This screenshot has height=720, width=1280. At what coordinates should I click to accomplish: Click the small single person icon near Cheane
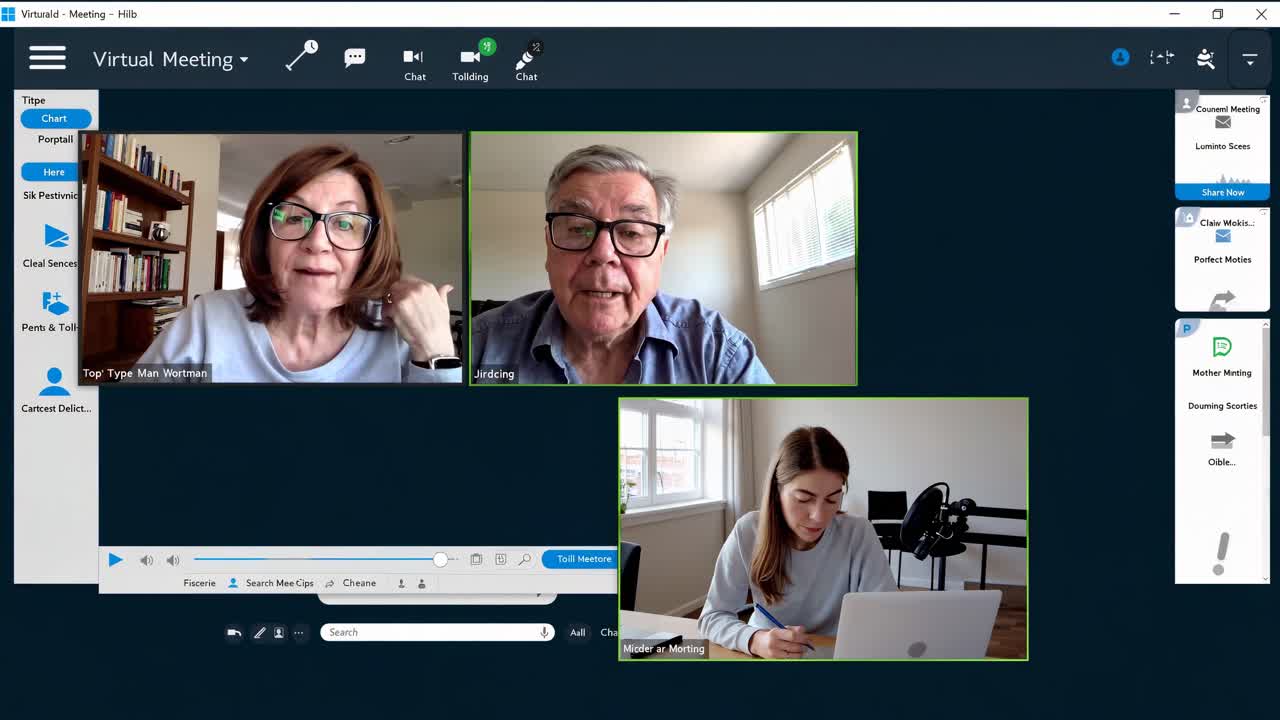pyautogui.click(x=401, y=584)
